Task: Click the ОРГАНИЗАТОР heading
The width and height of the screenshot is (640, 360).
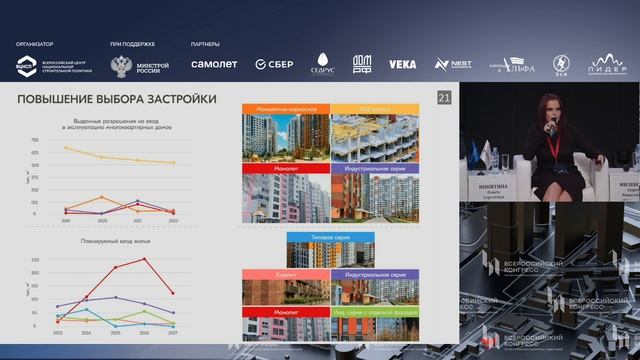Action: tap(35, 44)
